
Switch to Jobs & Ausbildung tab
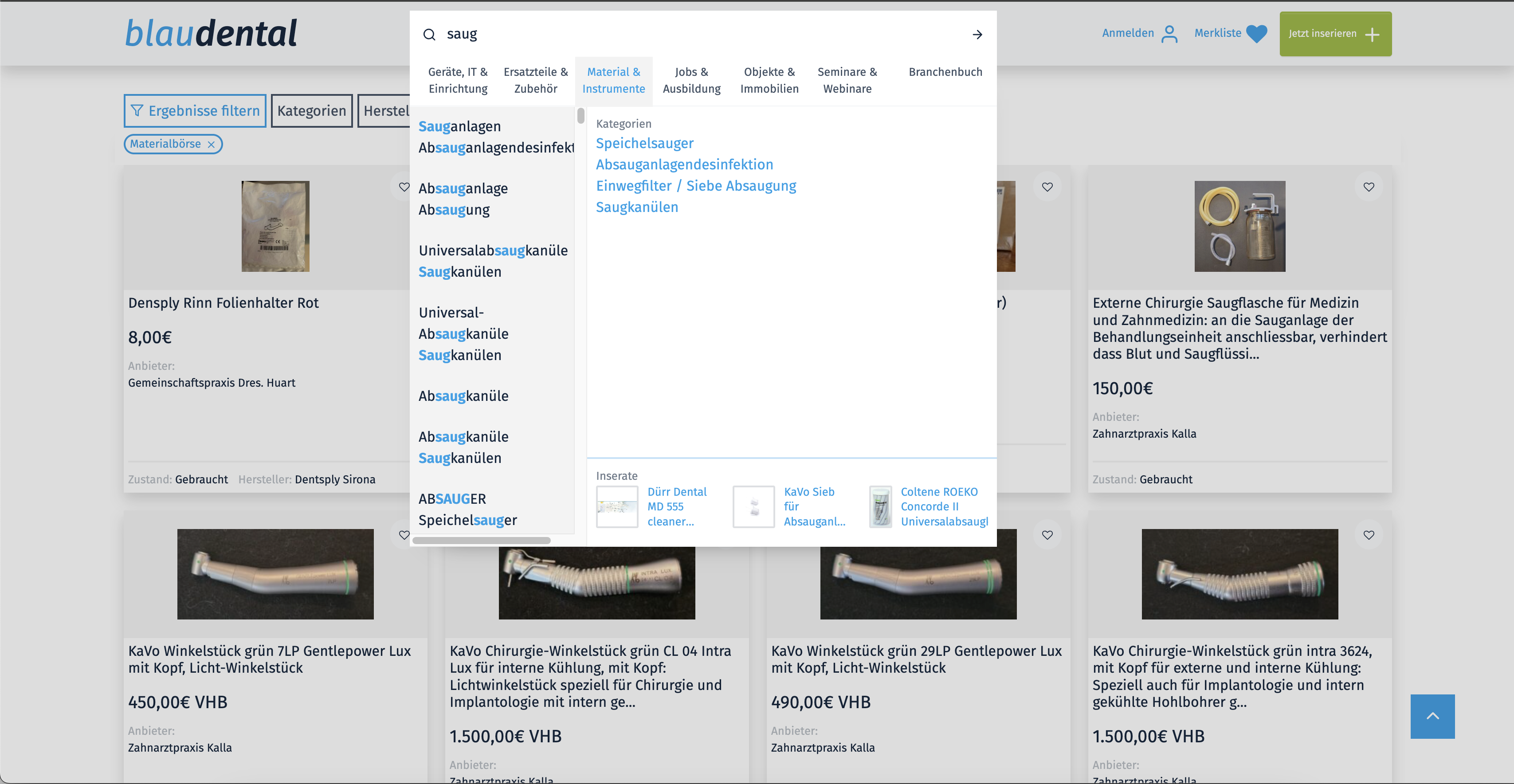click(692, 81)
